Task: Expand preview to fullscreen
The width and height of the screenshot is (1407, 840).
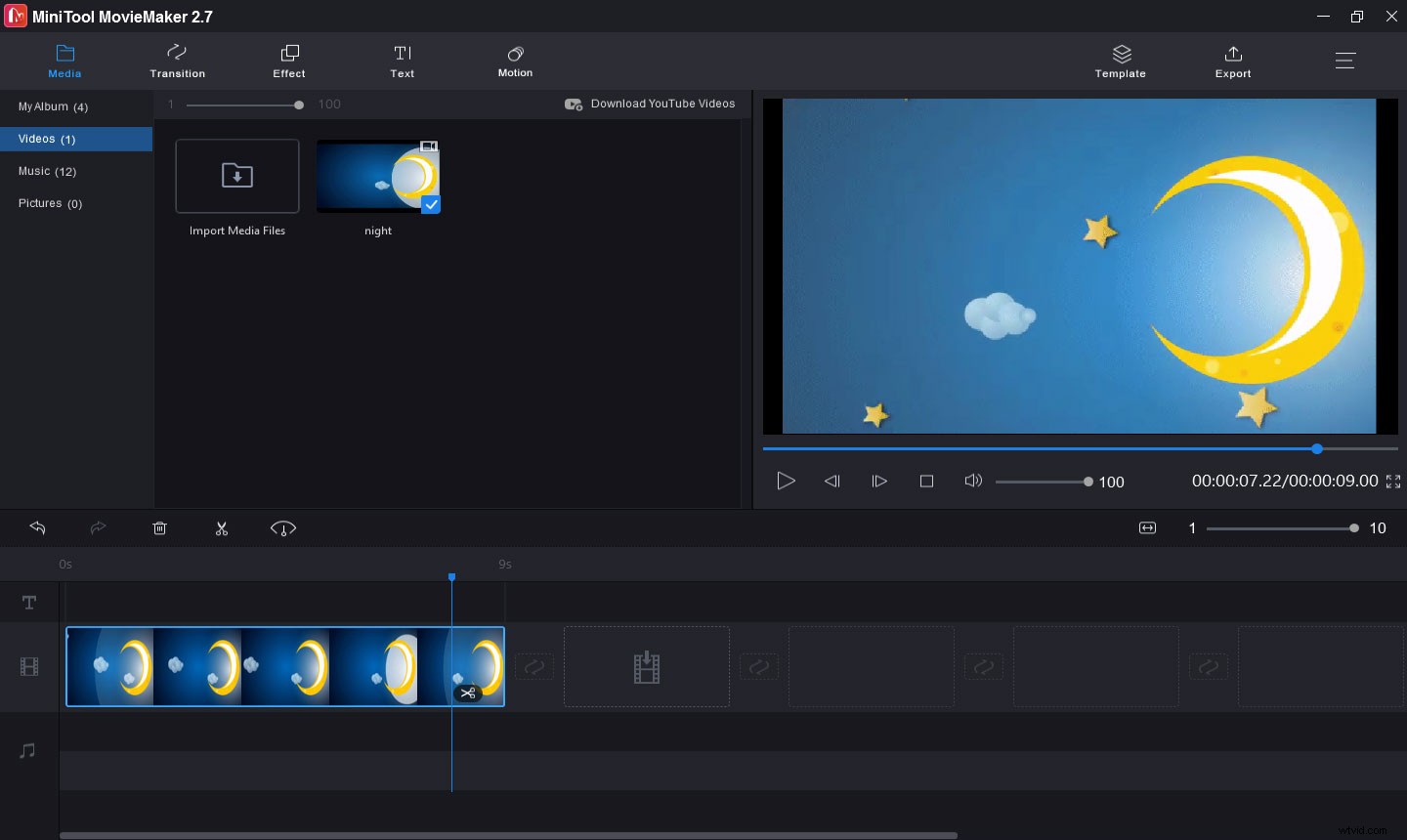Action: [x=1393, y=481]
